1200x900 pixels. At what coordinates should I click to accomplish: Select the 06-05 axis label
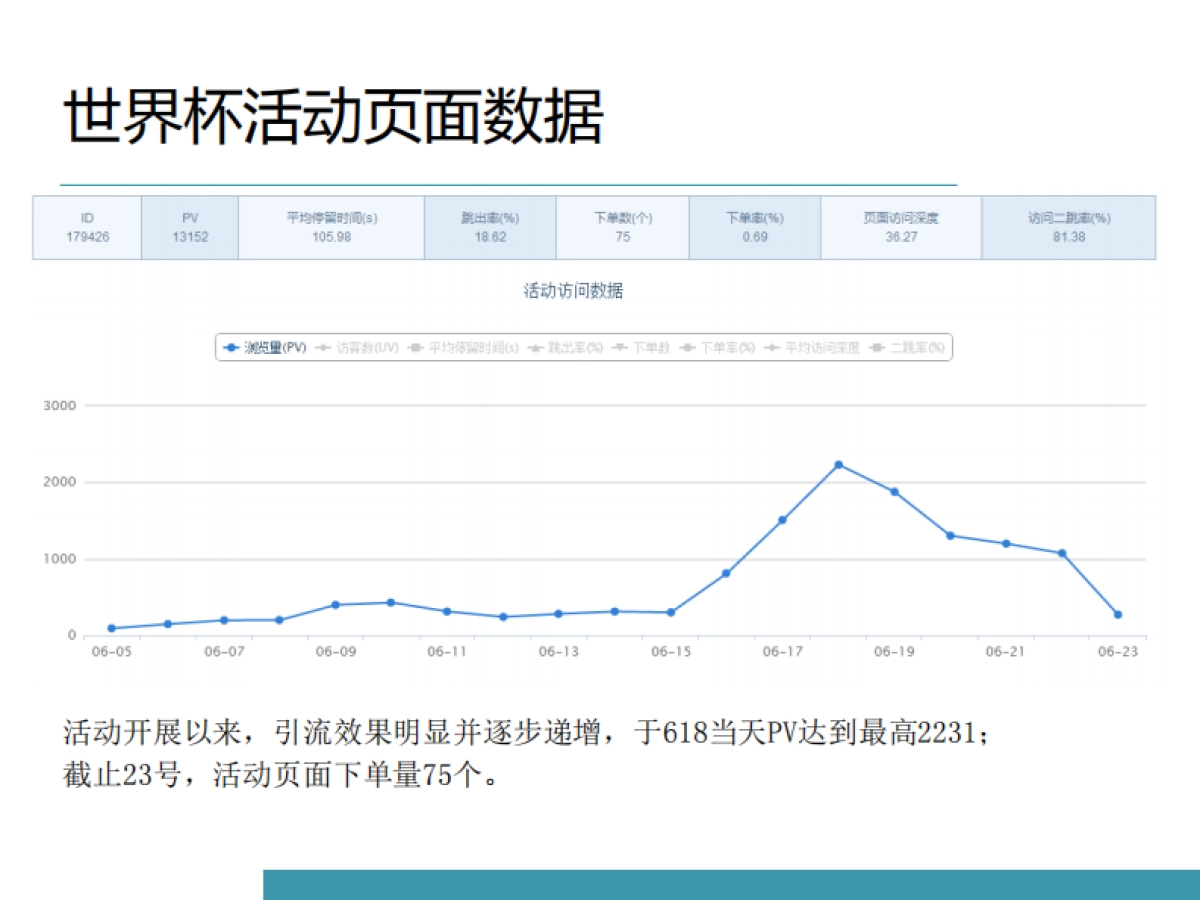[x=110, y=651]
